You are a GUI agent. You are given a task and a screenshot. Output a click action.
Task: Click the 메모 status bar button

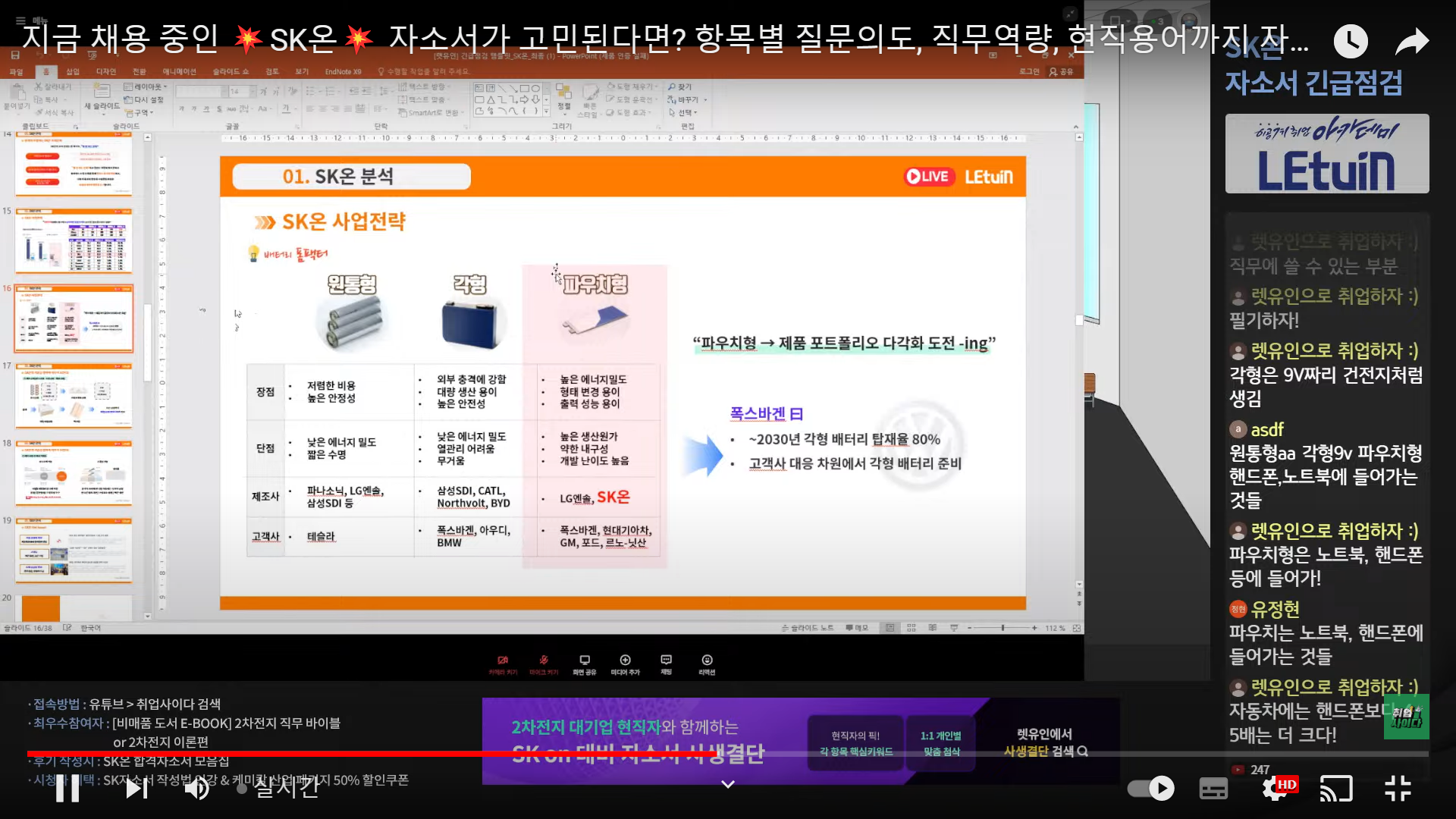pos(856,628)
